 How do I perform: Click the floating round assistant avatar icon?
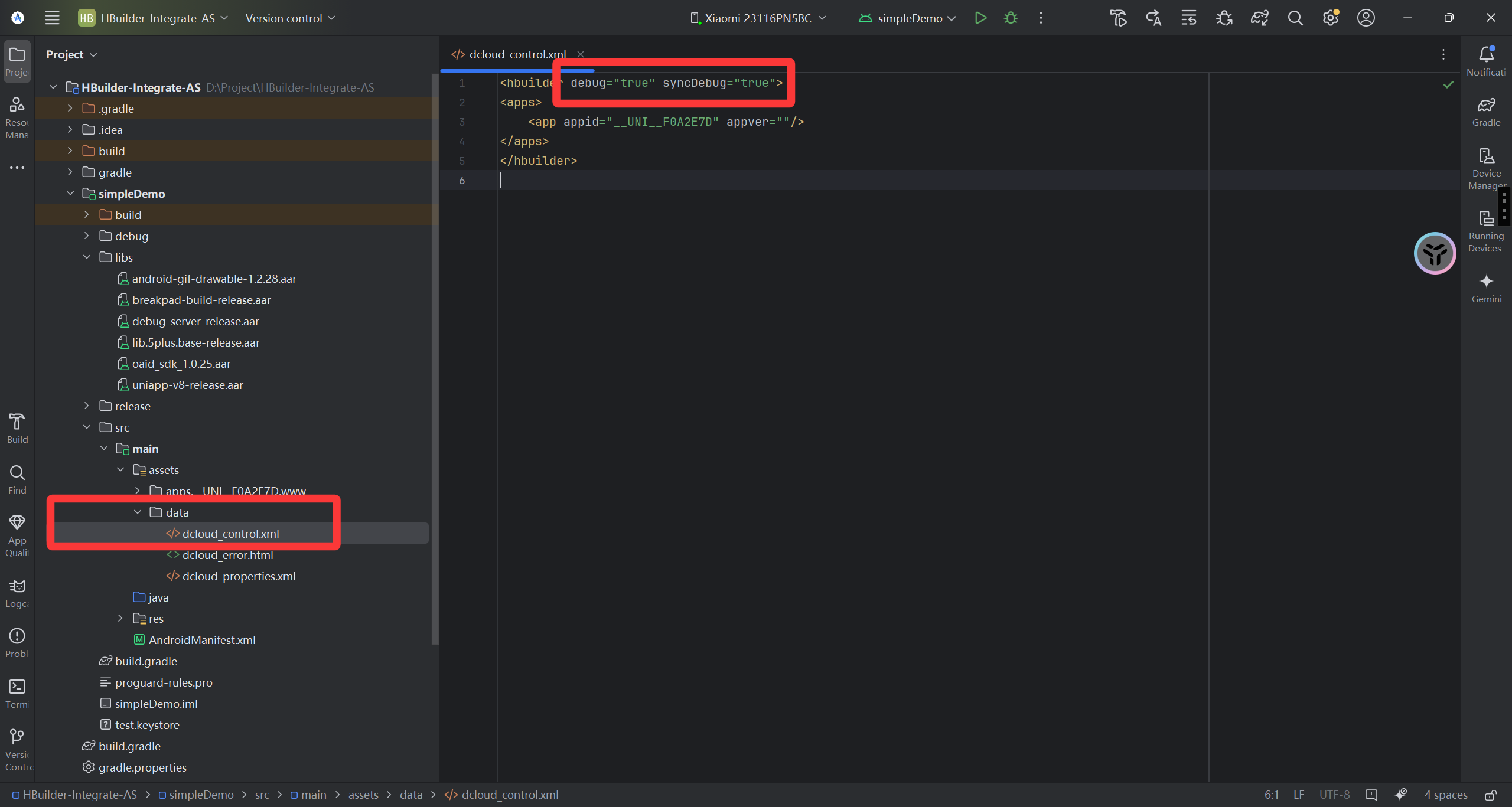(x=1435, y=253)
